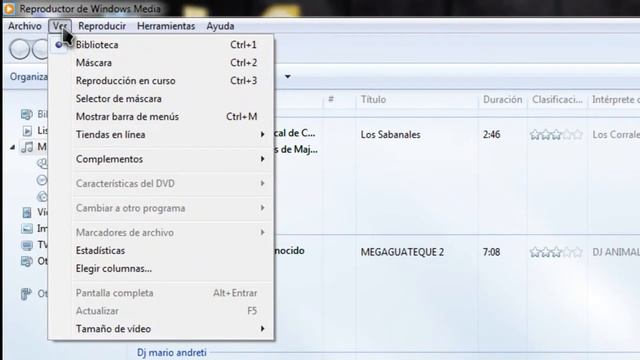Screen dimensions: 640x360
Task: Close the open Ver menu
Action: click(60, 26)
